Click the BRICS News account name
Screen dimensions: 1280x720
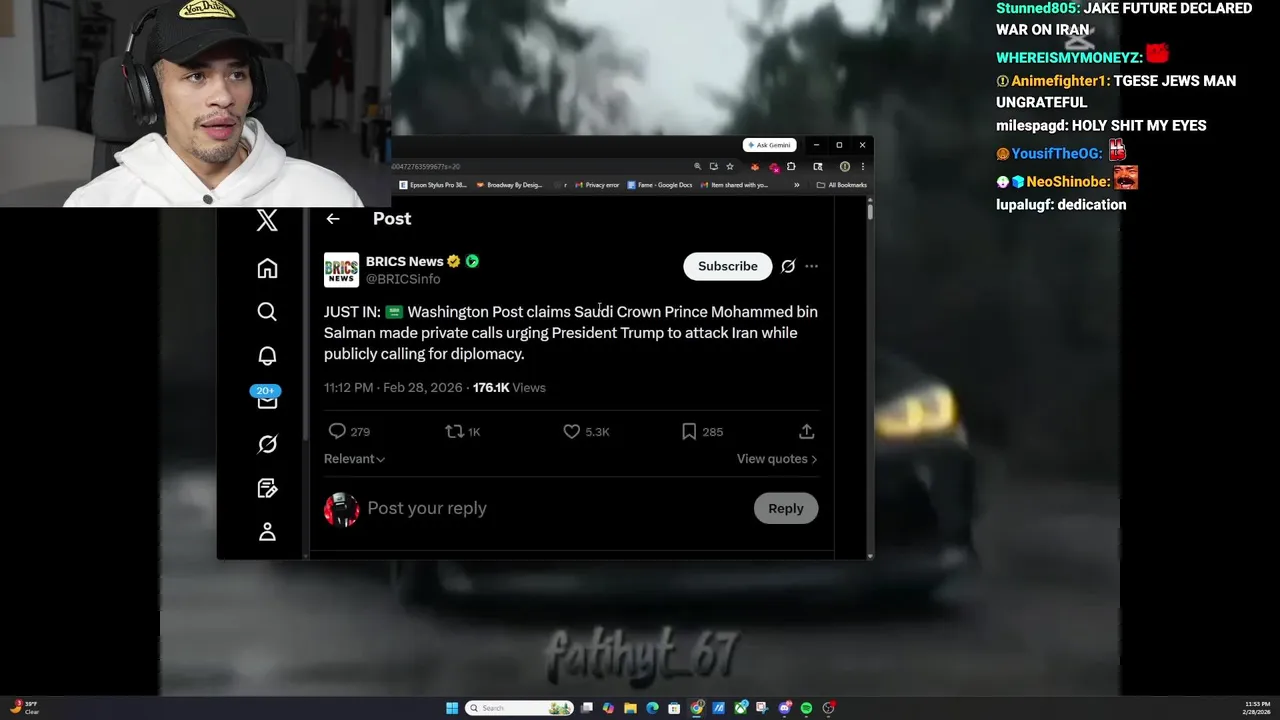(x=405, y=261)
